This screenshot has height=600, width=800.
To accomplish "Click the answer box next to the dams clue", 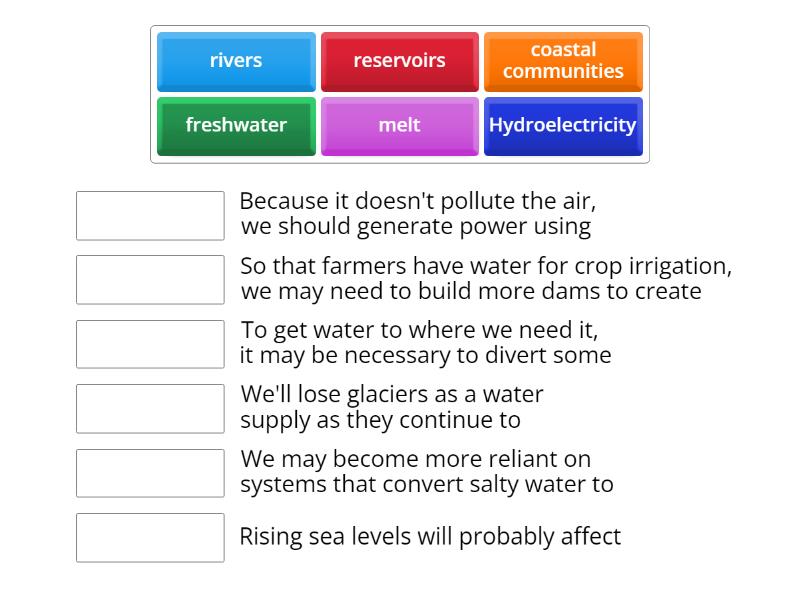I will click(149, 279).
